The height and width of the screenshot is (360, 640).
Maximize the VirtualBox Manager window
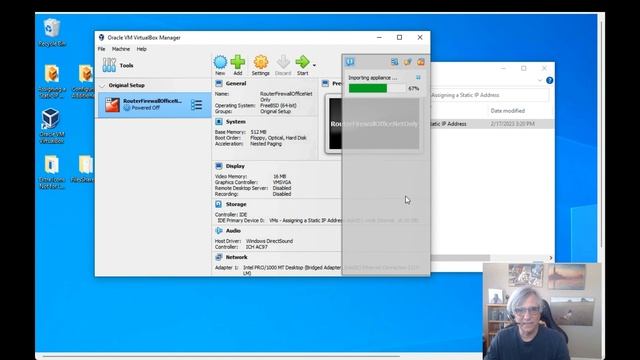click(399, 38)
